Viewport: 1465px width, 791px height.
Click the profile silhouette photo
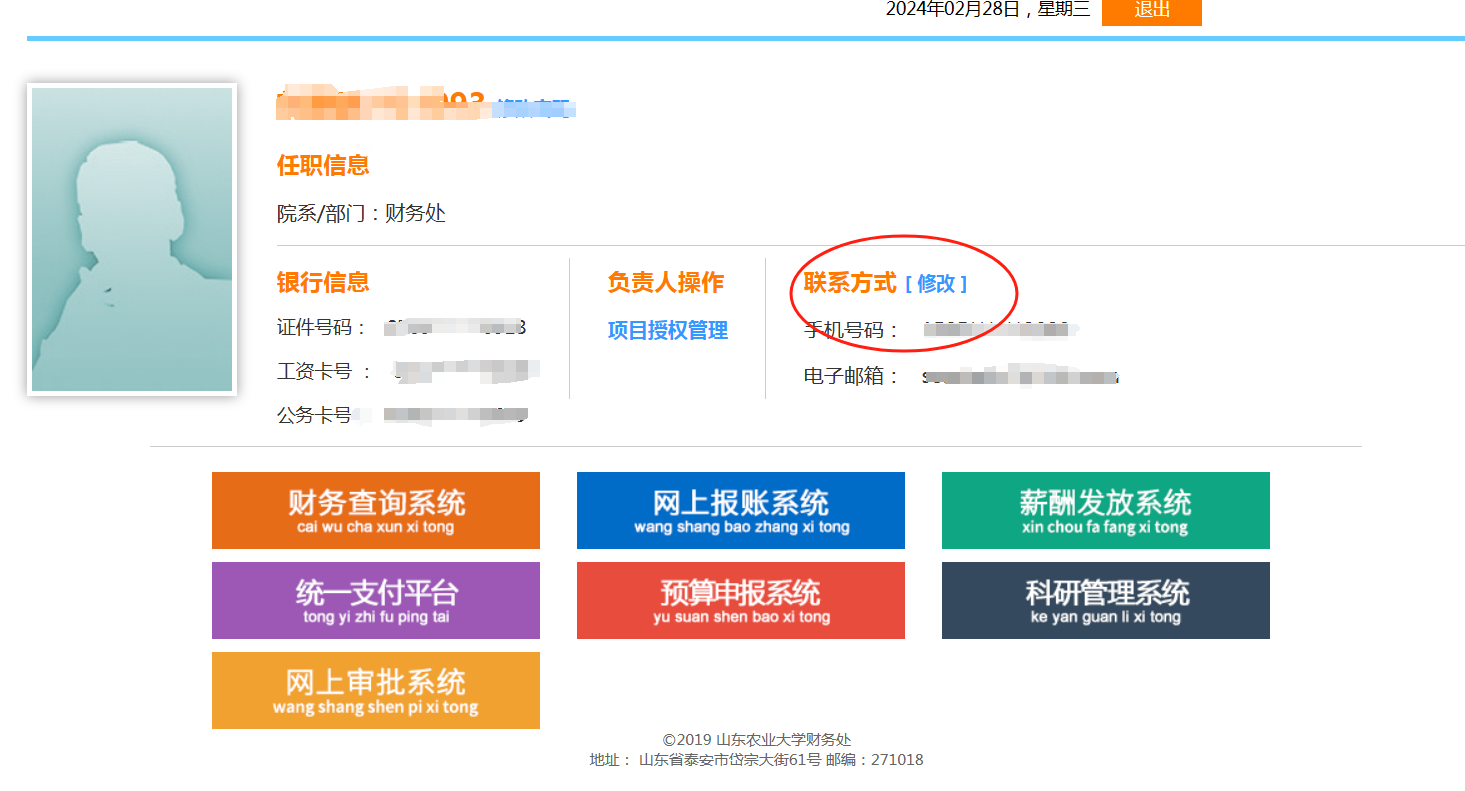click(x=132, y=239)
